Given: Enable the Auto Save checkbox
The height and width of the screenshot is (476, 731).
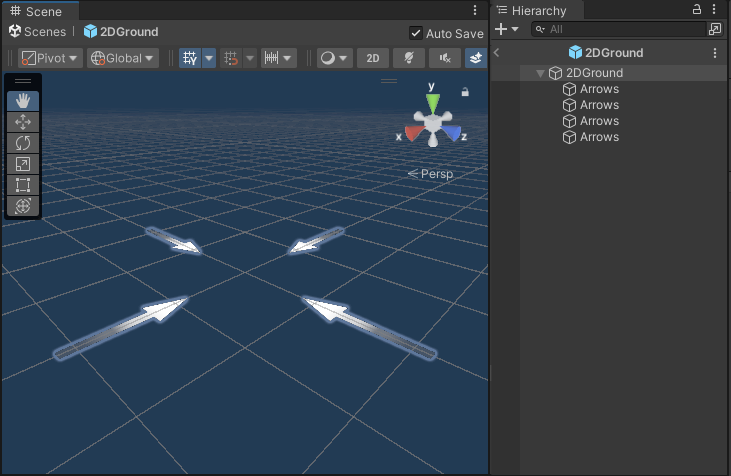Looking at the screenshot, I should [416, 33].
